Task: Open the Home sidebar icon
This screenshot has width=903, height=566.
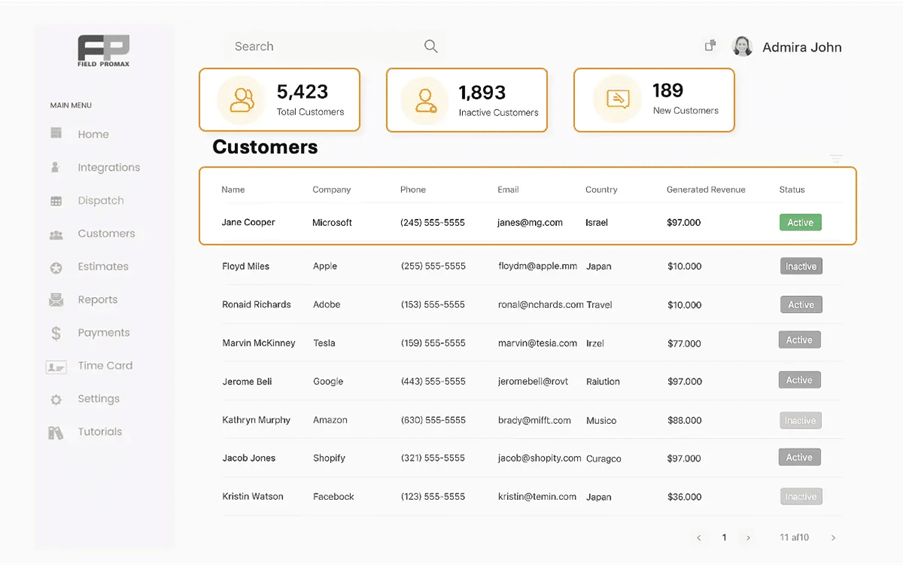Action: (56, 134)
